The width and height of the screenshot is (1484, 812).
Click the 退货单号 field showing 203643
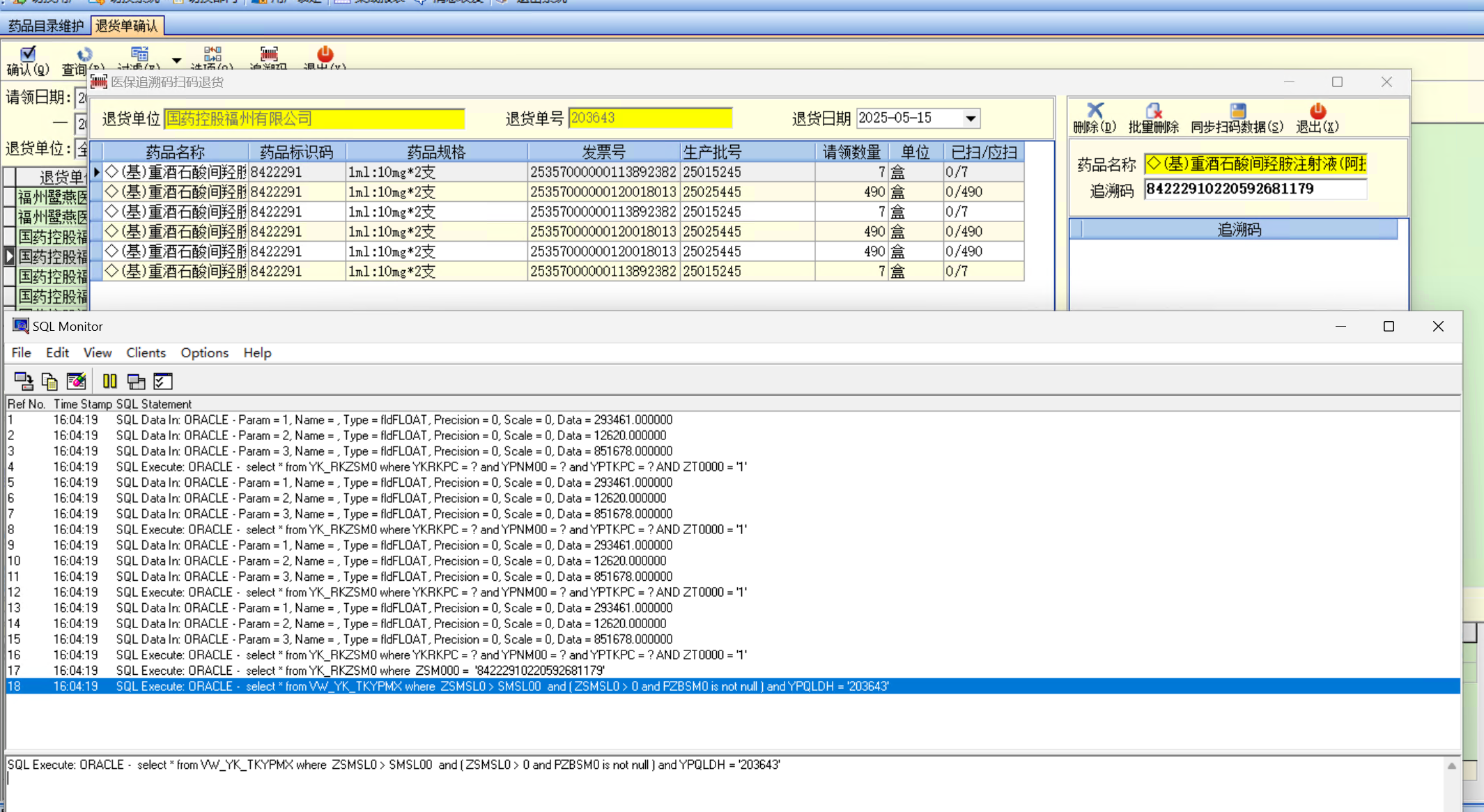(650, 118)
